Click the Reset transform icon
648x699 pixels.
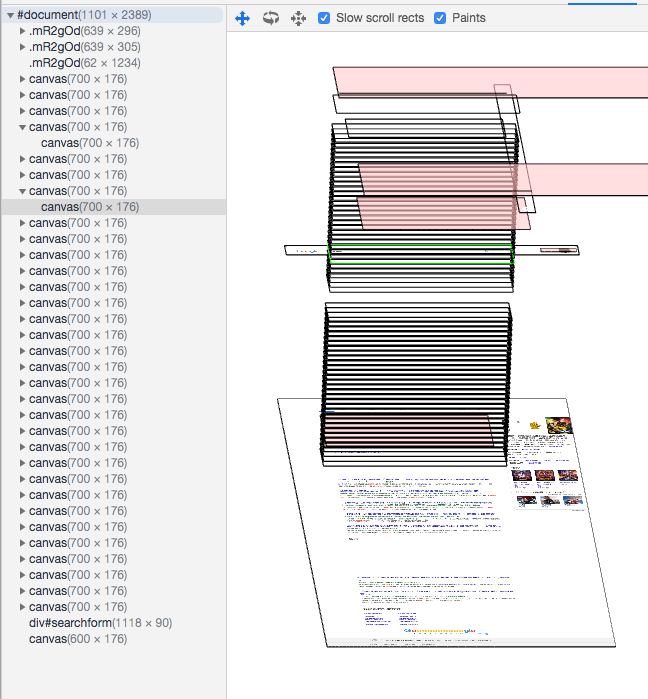(x=298, y=18)
